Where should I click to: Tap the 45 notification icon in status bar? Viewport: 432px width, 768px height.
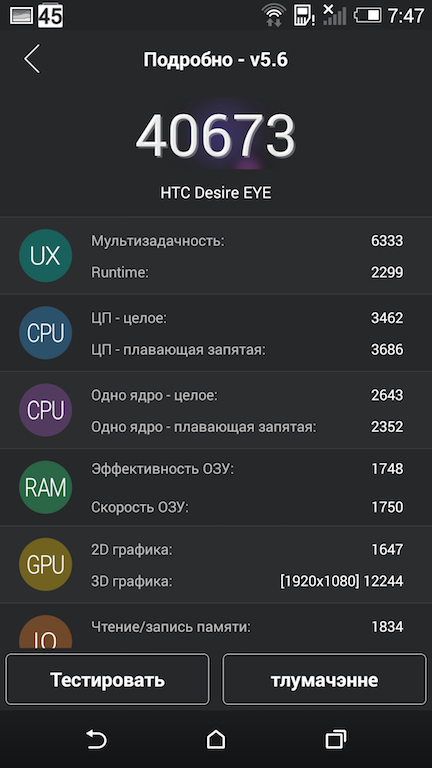(x=50, y=16)
